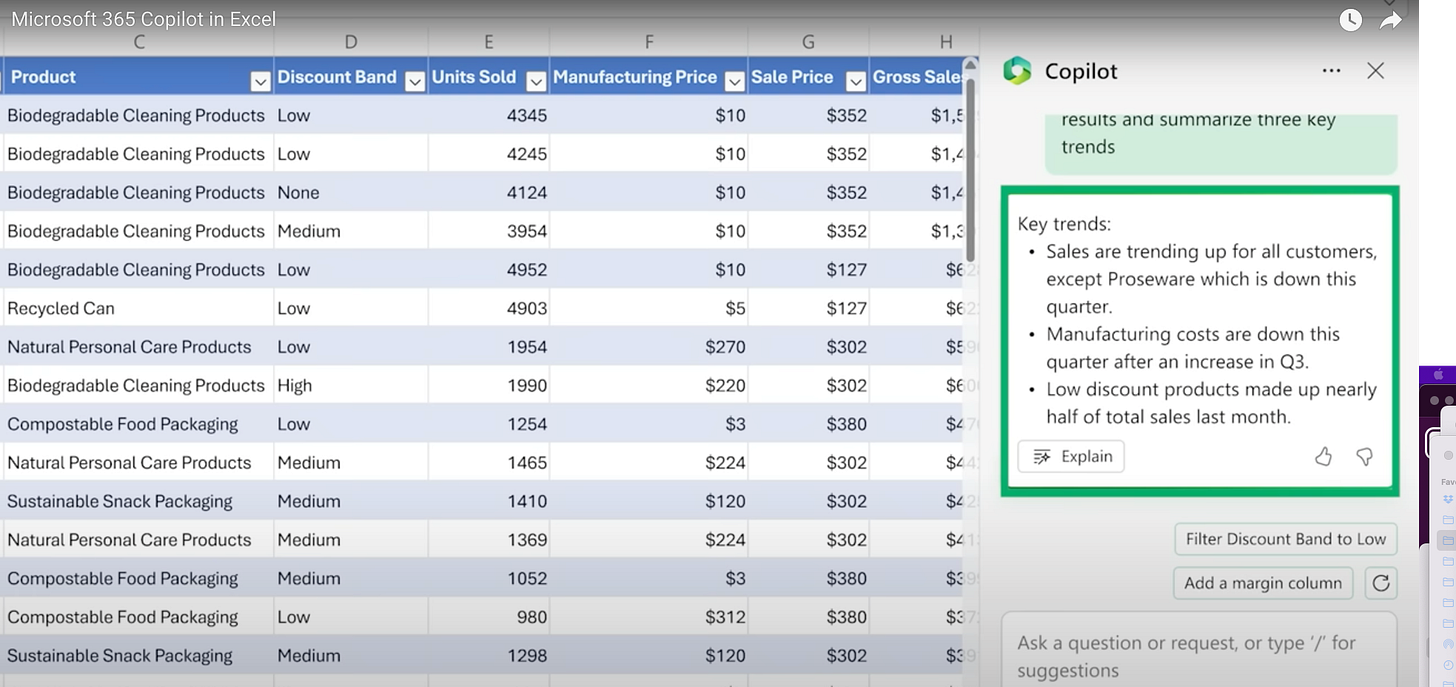The height and width of the screenshot is (687, 1456).
Task: Select the units sold cell 4245
Action: [x=489, y=154]
